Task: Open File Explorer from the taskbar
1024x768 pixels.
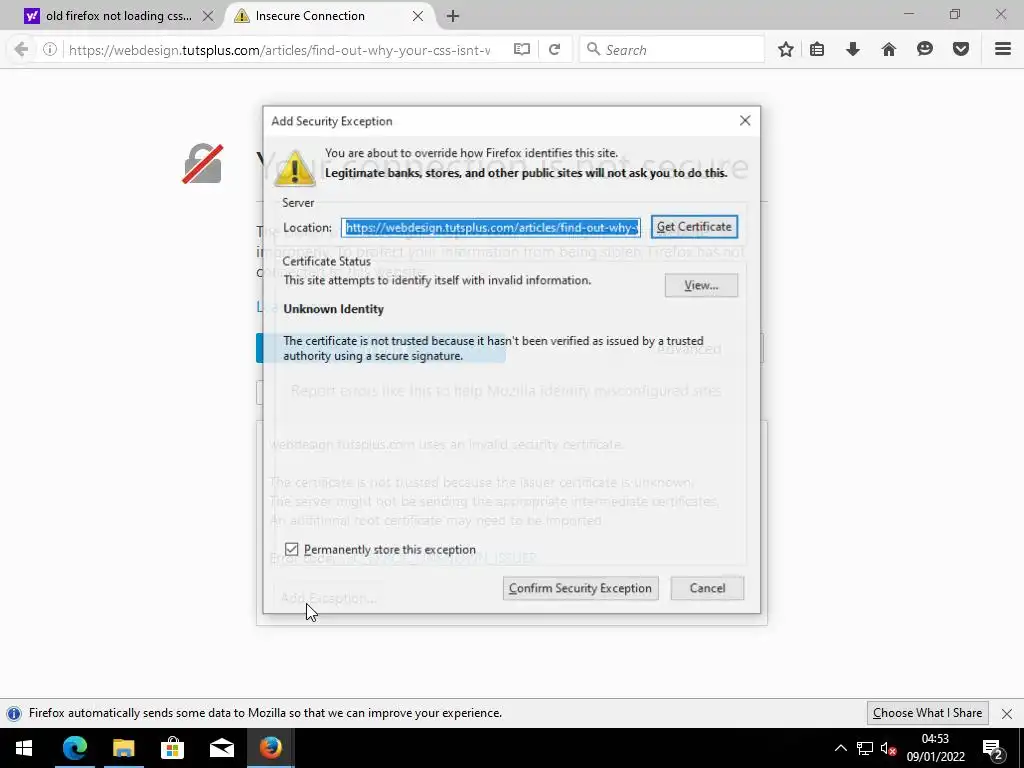Action: pos(123,748)
